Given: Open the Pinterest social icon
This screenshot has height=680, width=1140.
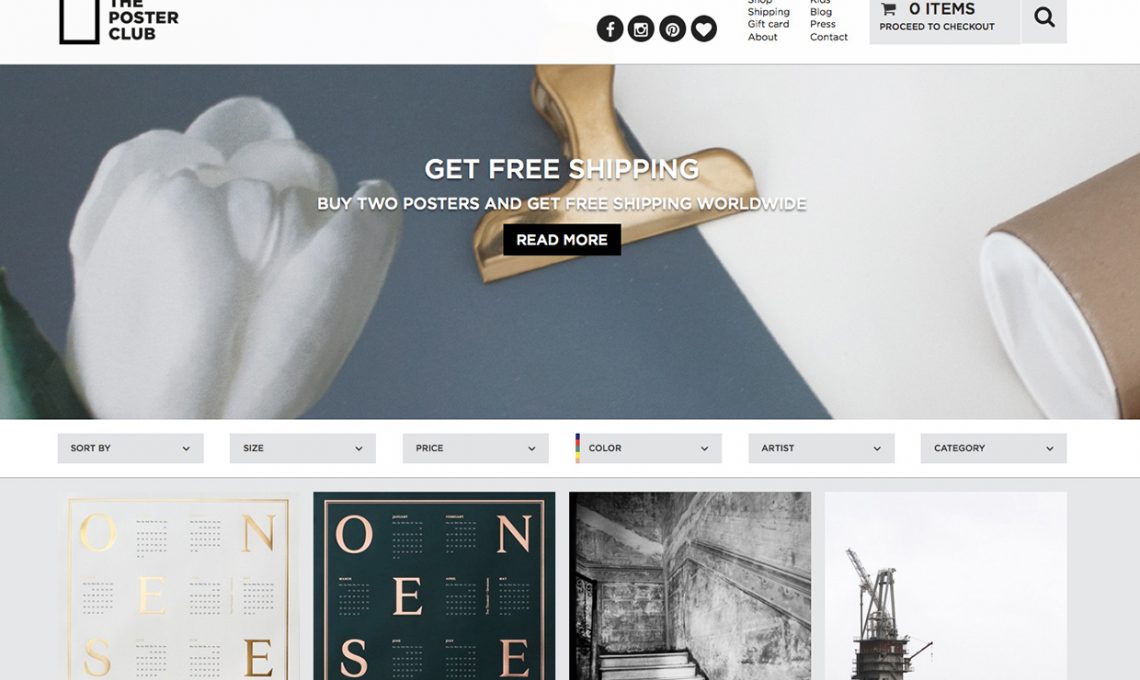Looking at the screenshot, I should (x=673, y=29).
